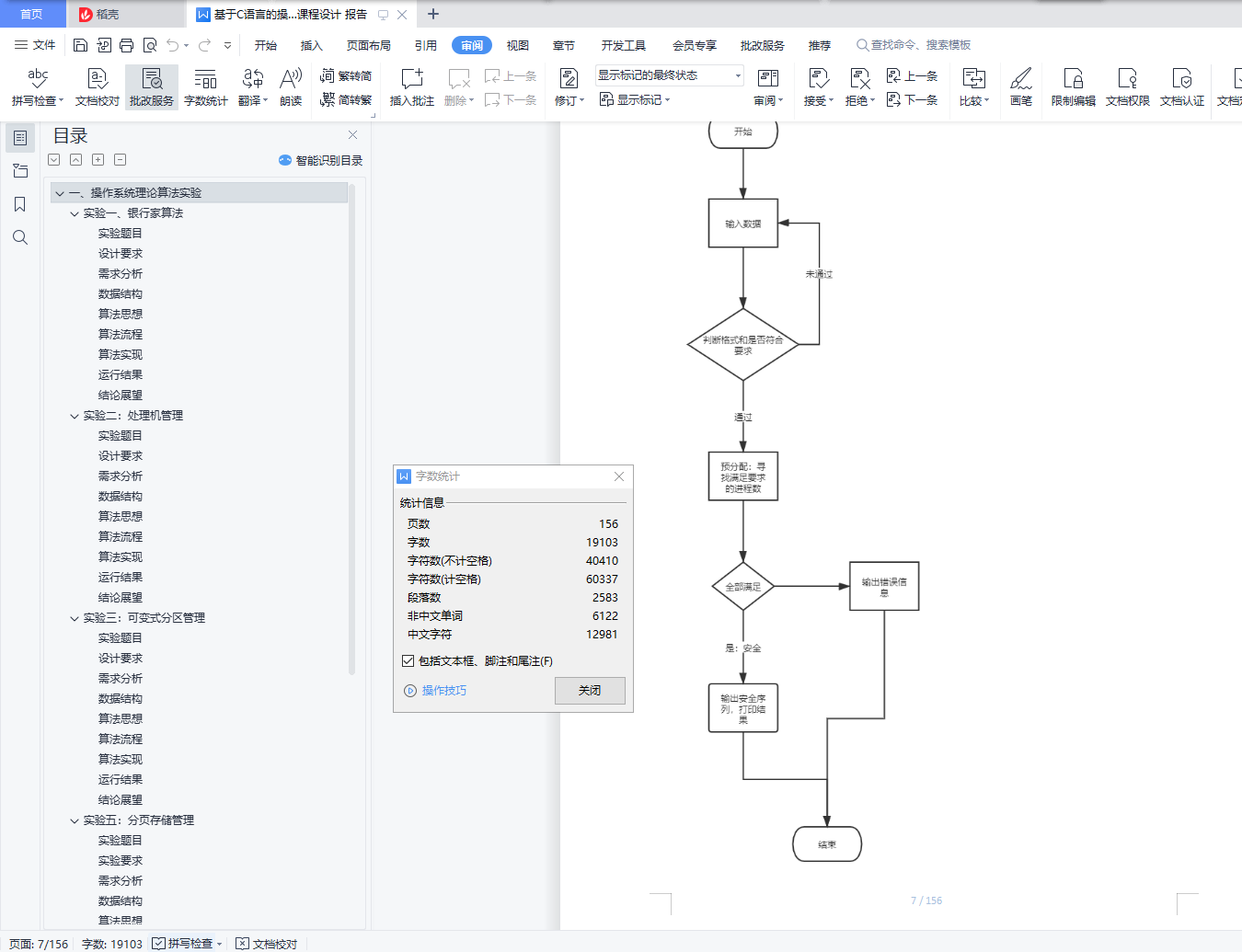Click 智能识别目录 in the outline panel

pyautogui.click(x=320, y=160)
